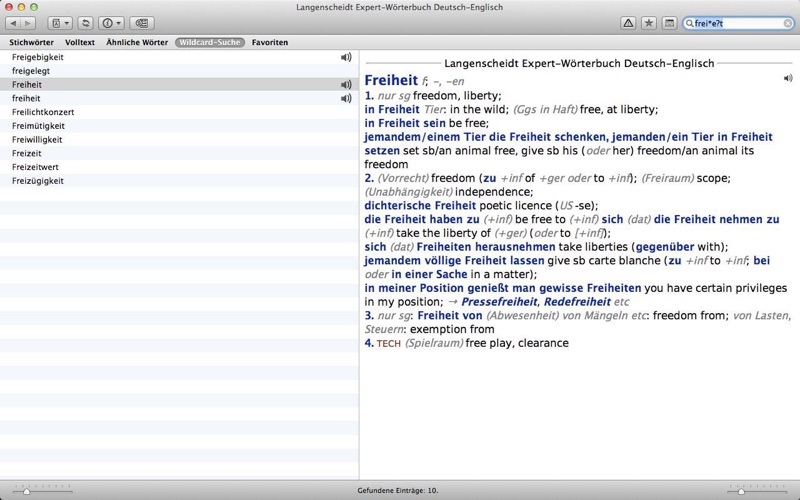The width and height of the screenshot is (800, 500).
Task: Click the warning triangle toolbar icon
Action: [x=628, y=23]
